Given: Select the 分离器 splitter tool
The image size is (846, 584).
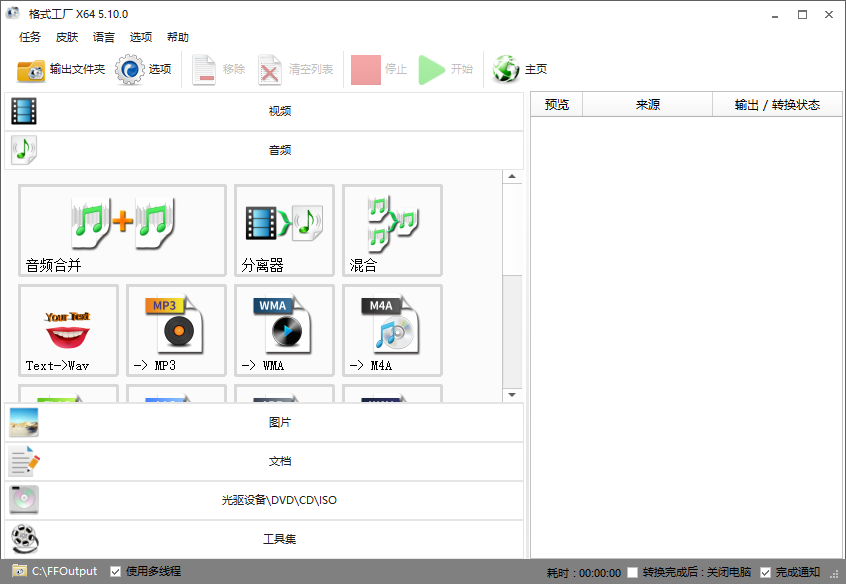Looking at the screenshot, I should click(x=284, y=230).
